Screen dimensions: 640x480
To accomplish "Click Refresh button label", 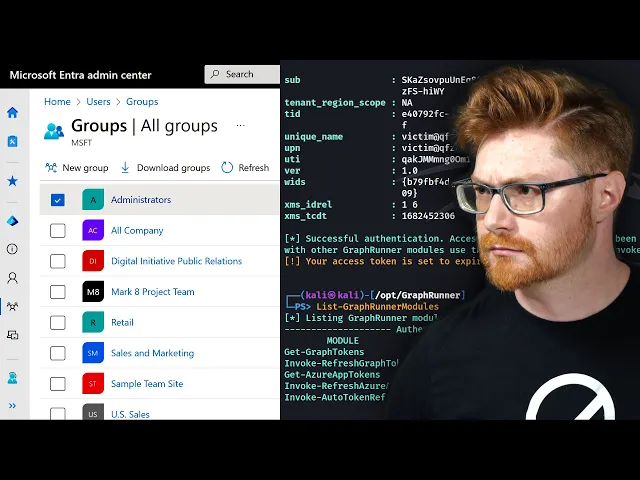I will pos(253,168).
